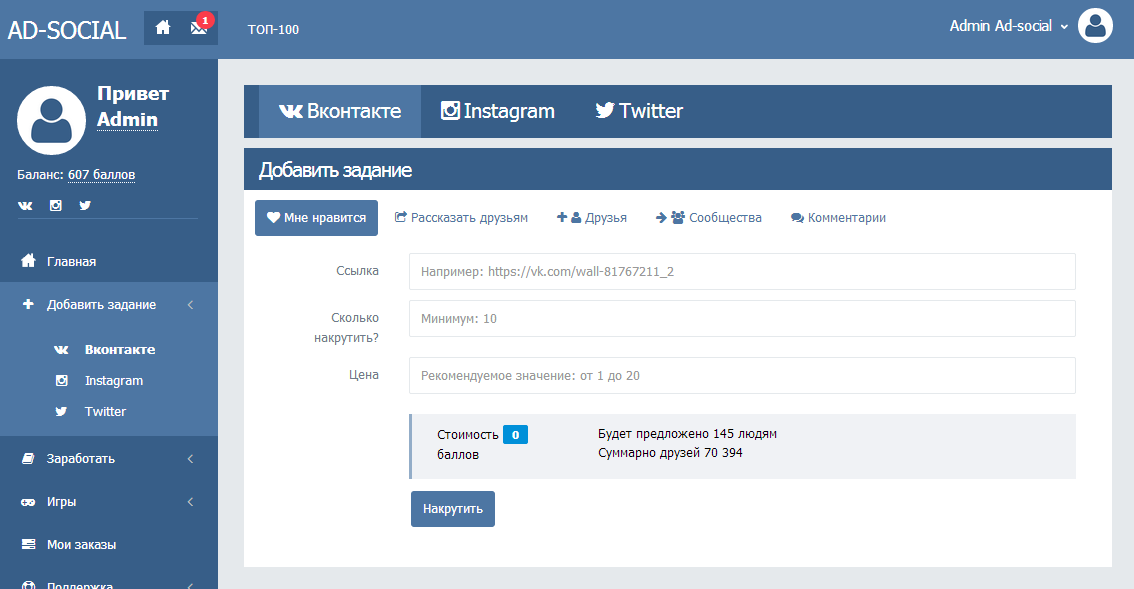Click the Привет greeting text

(132, 93)
